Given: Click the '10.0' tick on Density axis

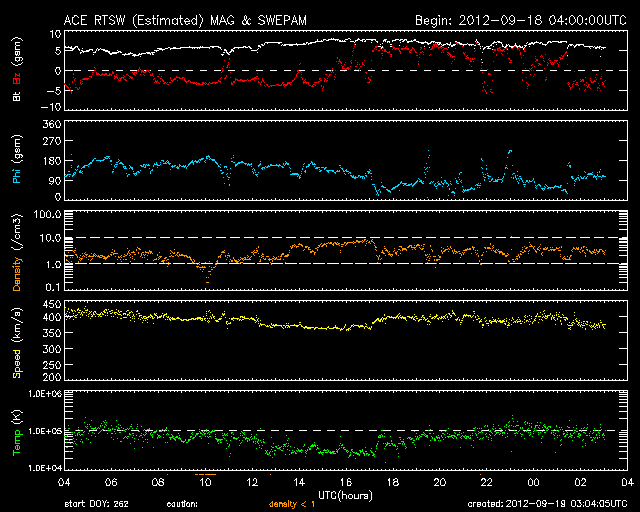Looking at the screenshot, I should [50, 238].
